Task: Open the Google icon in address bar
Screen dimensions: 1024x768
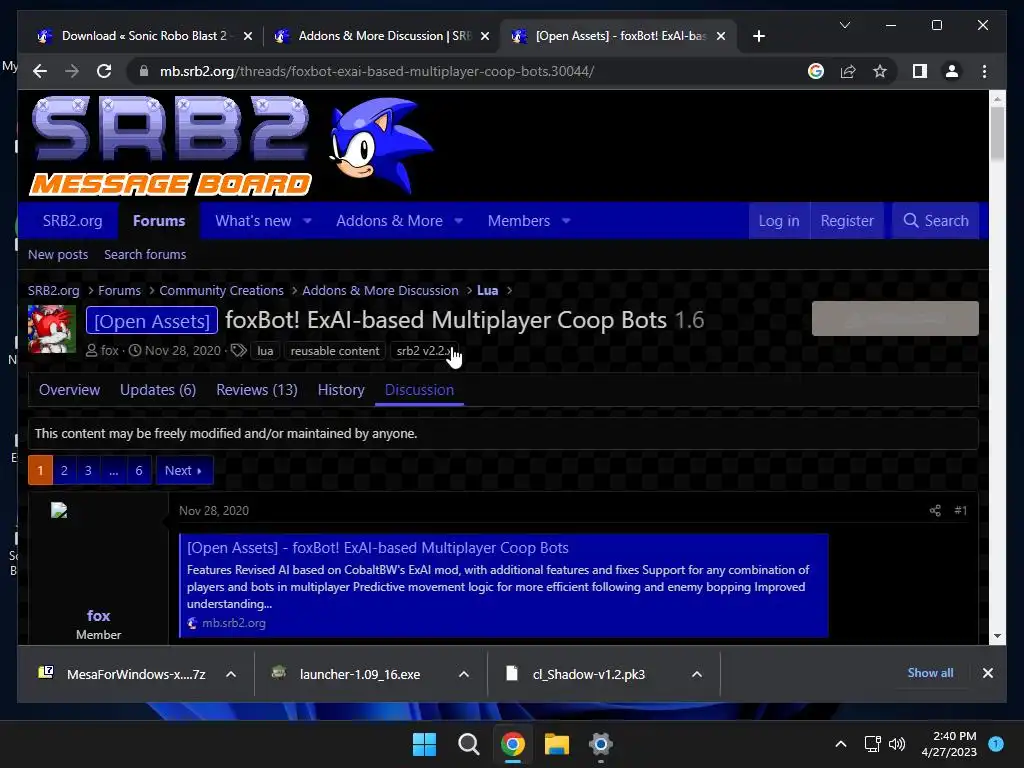Action: pyautogui.click(x=816, y=71)
